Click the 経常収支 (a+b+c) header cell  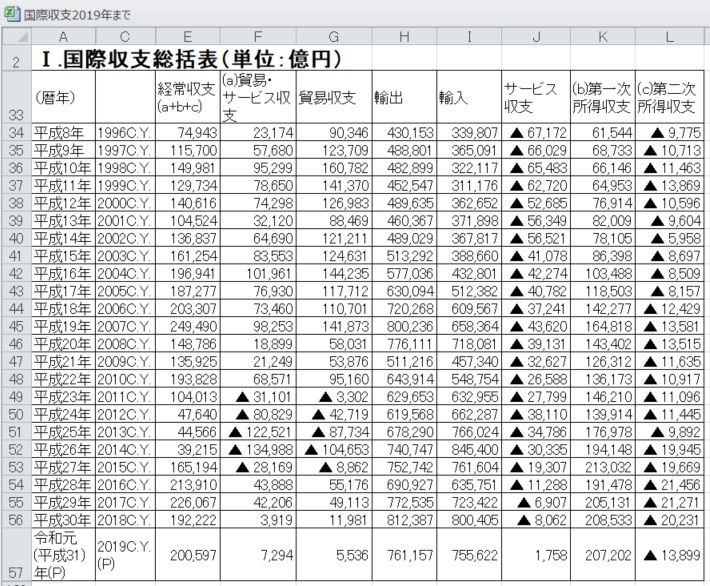point(187,97)
